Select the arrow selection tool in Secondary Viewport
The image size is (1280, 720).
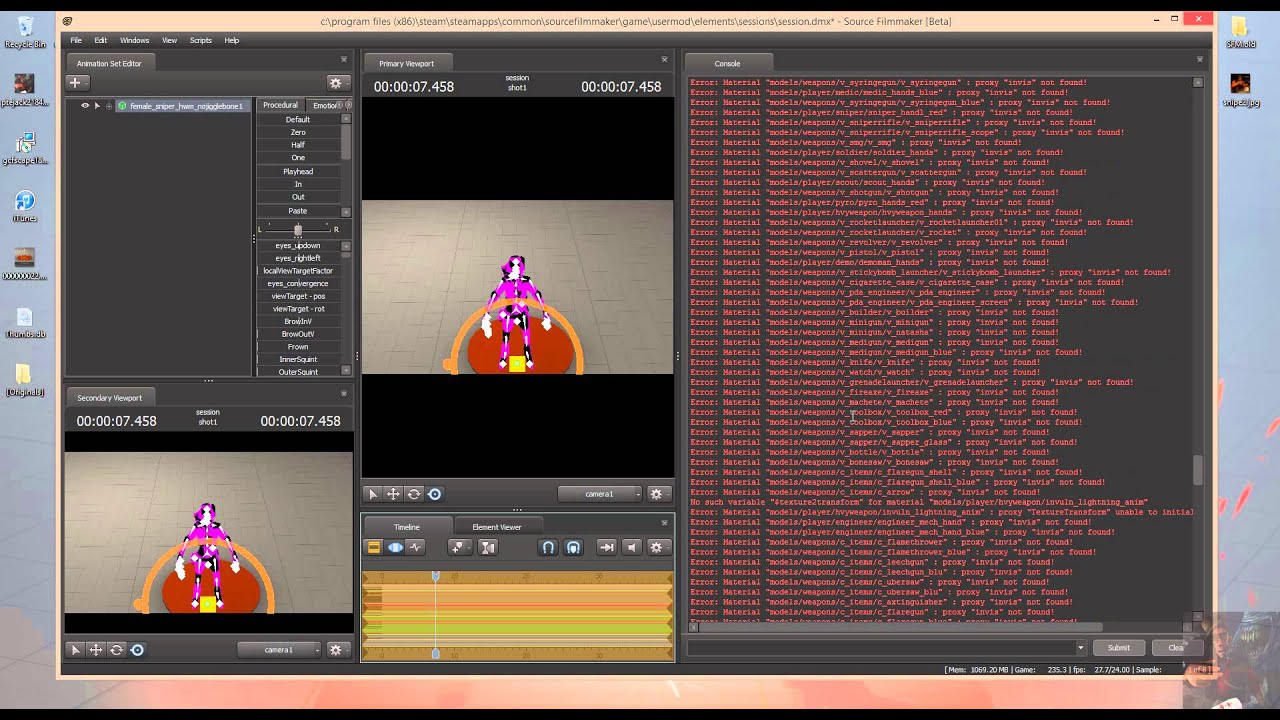coord(75,650)
